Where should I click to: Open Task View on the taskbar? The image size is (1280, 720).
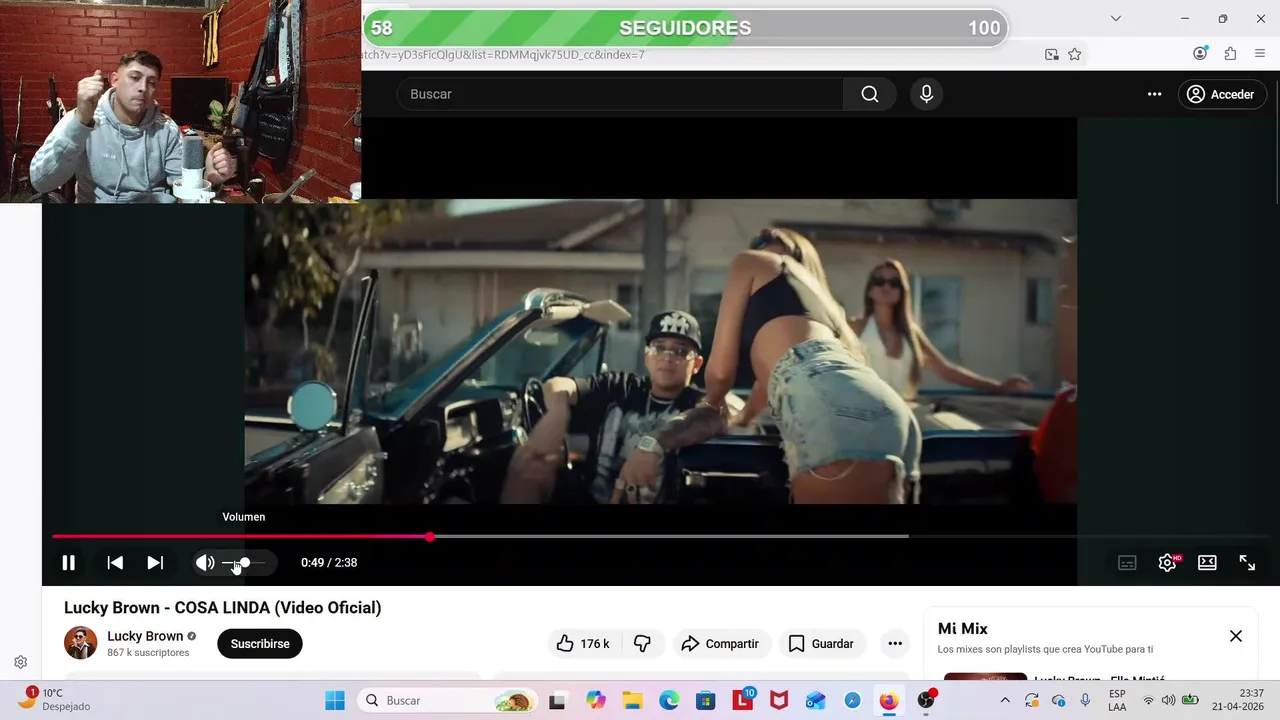pos(558,701)
